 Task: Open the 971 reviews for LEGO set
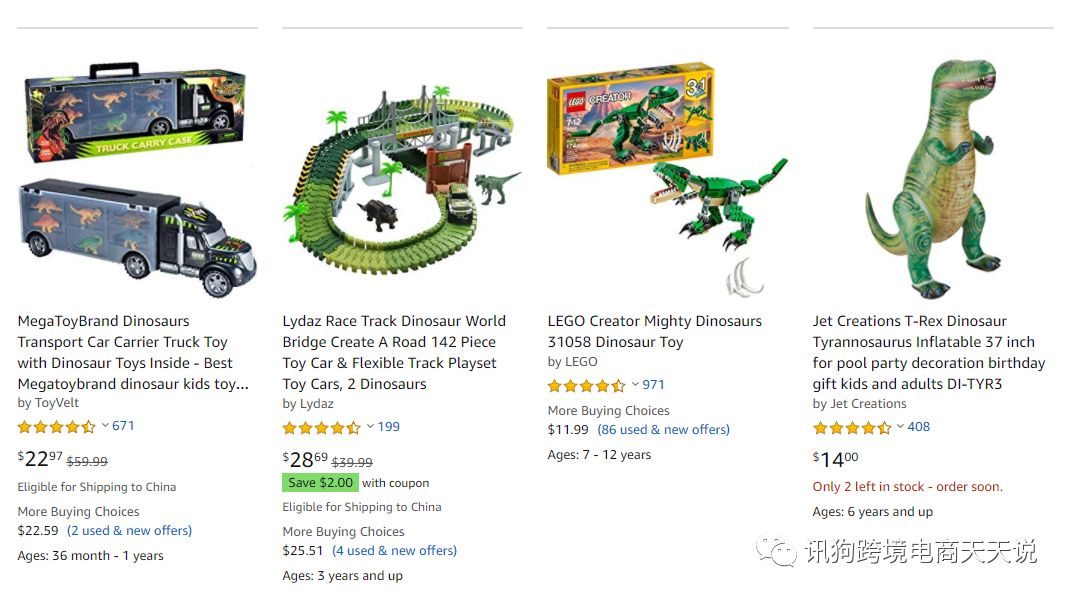coord(654,385)
